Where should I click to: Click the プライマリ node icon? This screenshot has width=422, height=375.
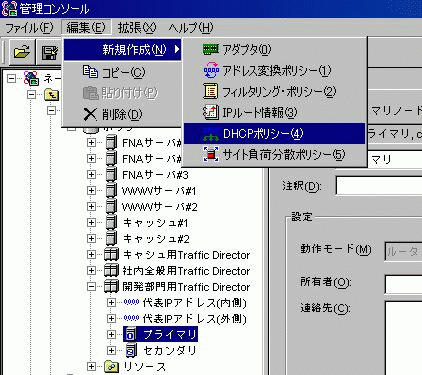point(130,334)
